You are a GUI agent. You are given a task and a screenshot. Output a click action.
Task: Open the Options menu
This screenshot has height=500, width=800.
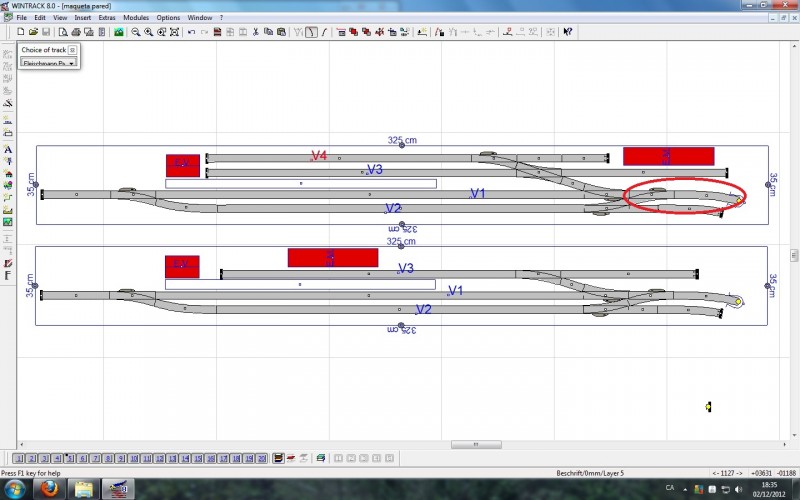pyautogui.click(x=168, y=17)
